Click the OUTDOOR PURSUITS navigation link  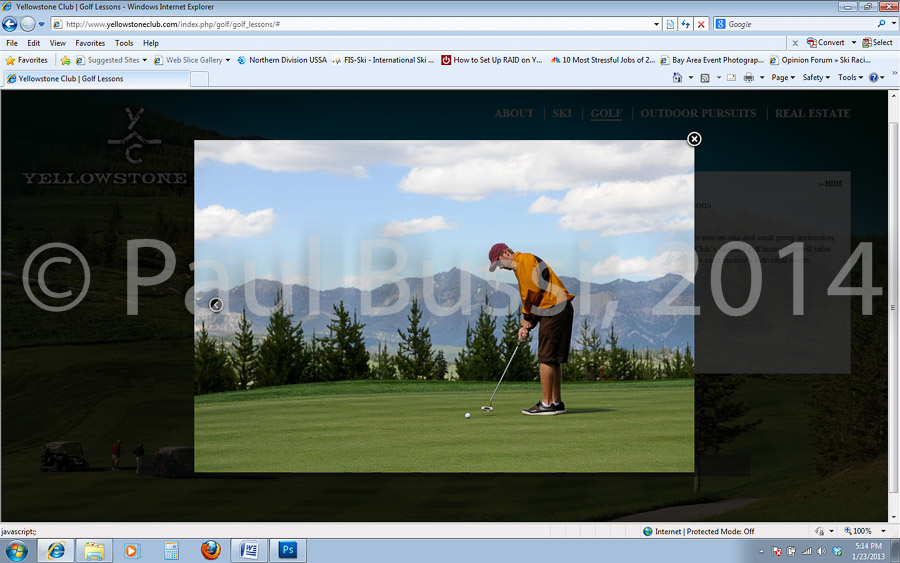(x=698, y=114)
